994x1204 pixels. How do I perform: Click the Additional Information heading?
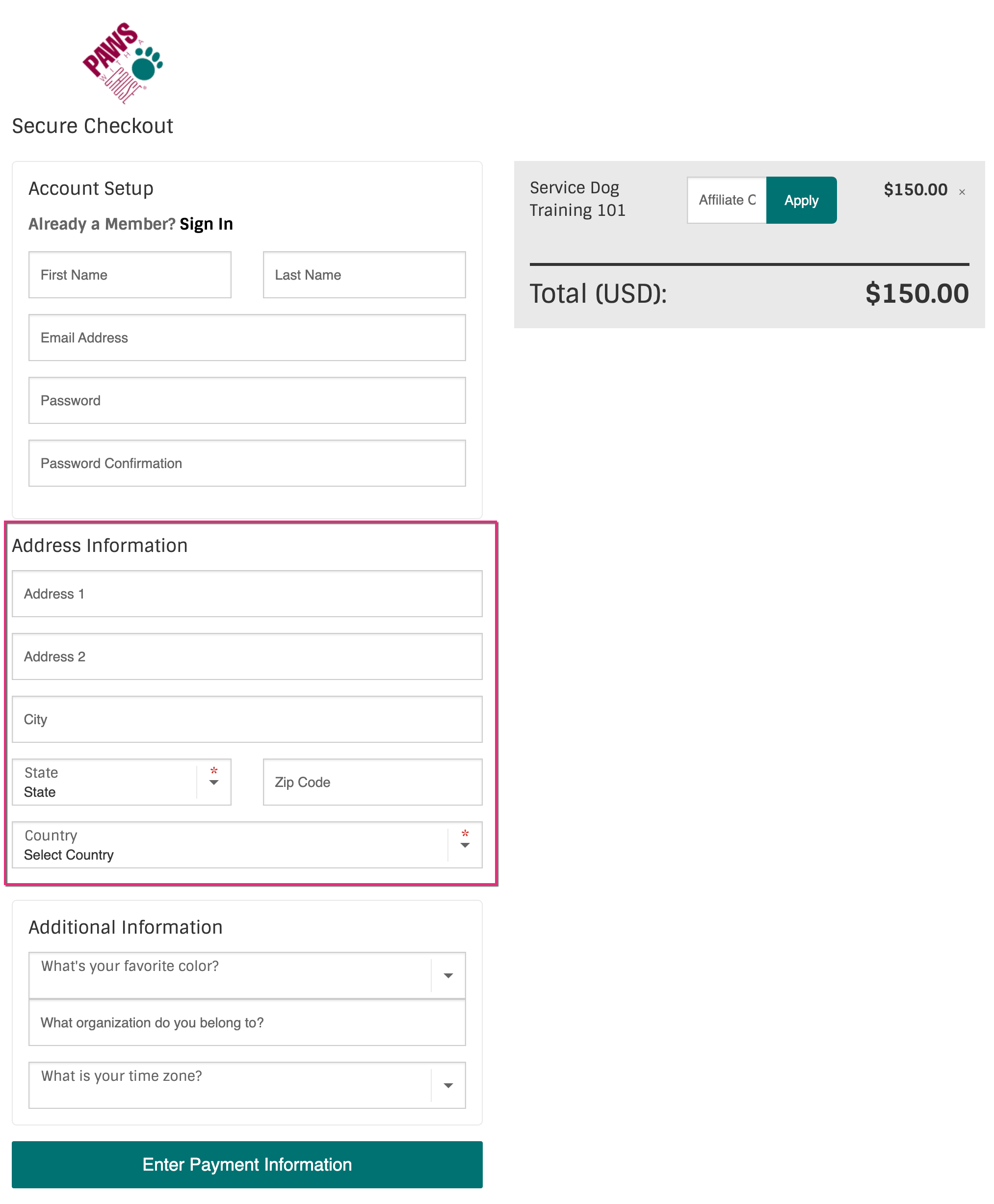[x=126, y=927]
